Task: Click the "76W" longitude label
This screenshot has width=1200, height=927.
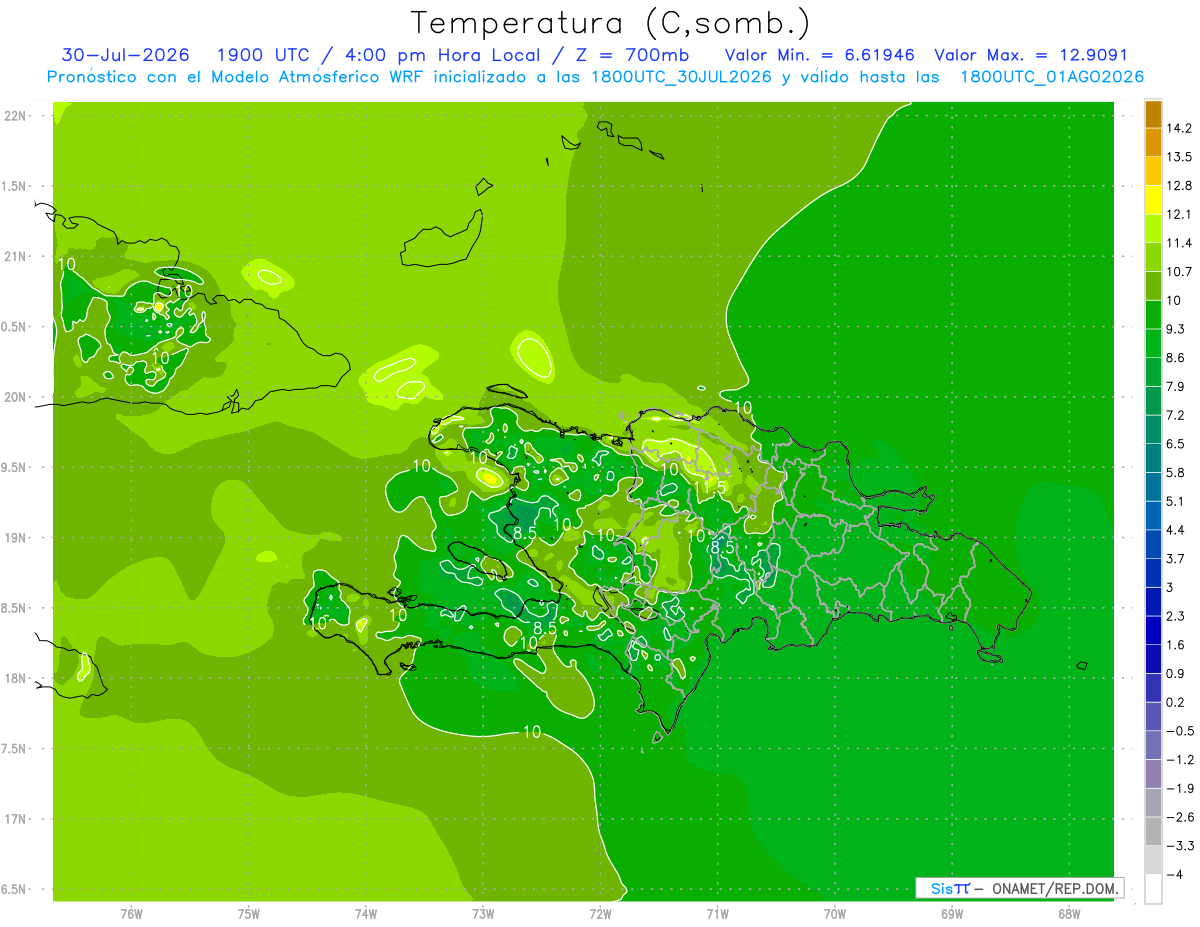Action: [131, 914]
